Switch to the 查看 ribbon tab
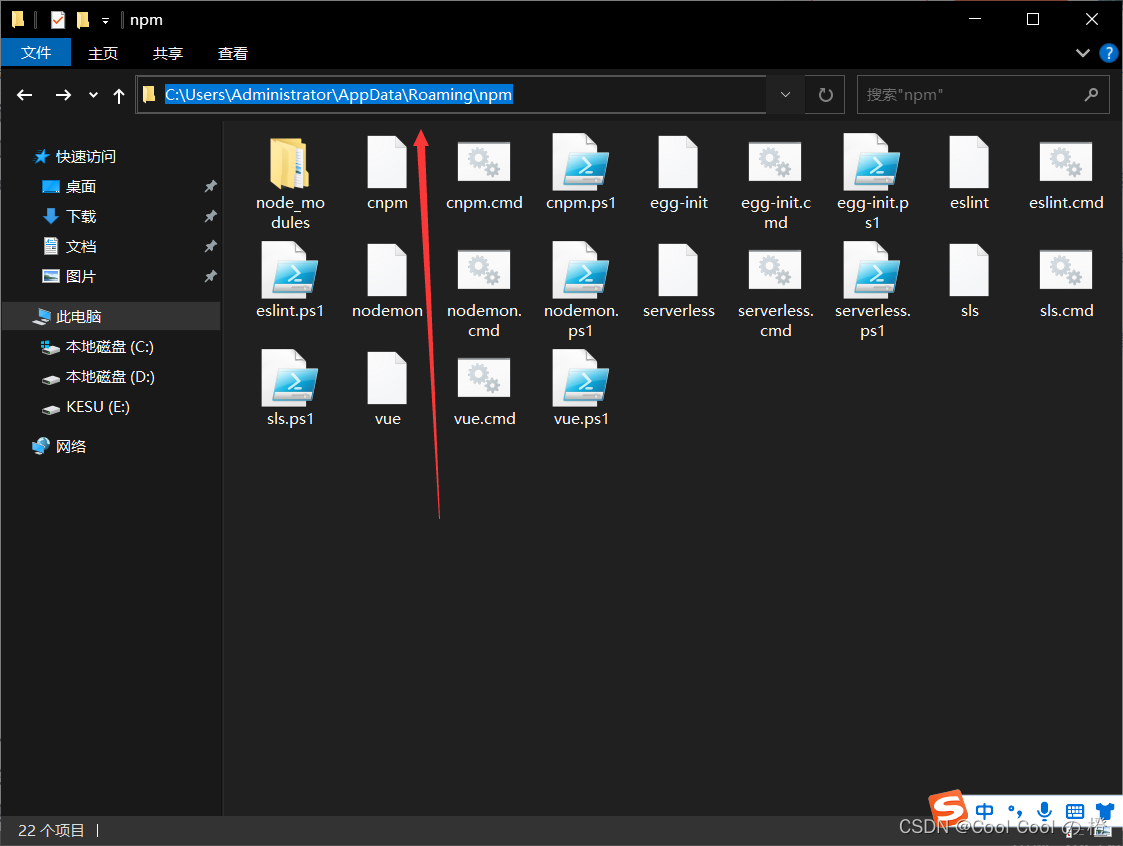1123x846 pixels. (x=233, y=53)
